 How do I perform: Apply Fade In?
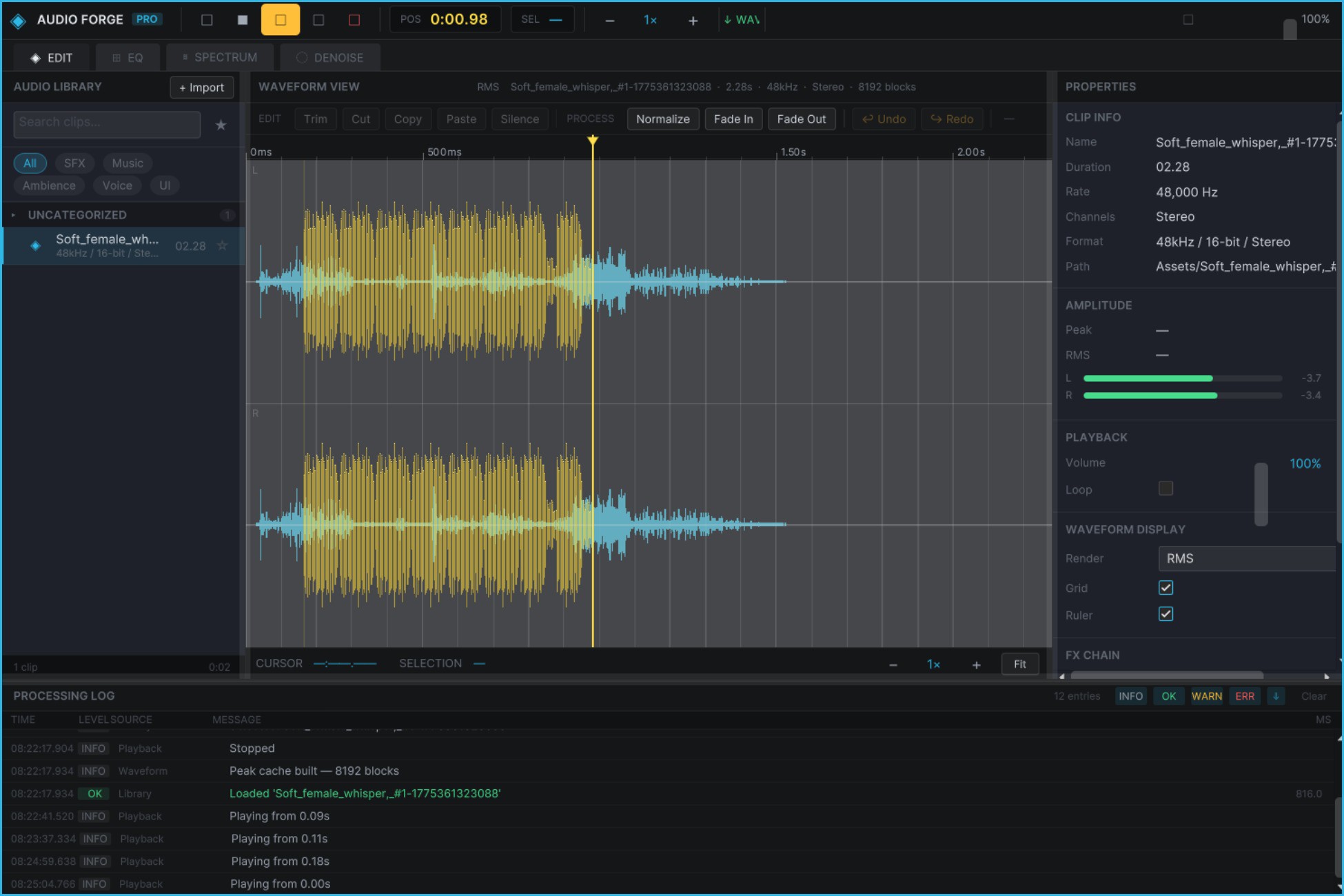[733, 119]
